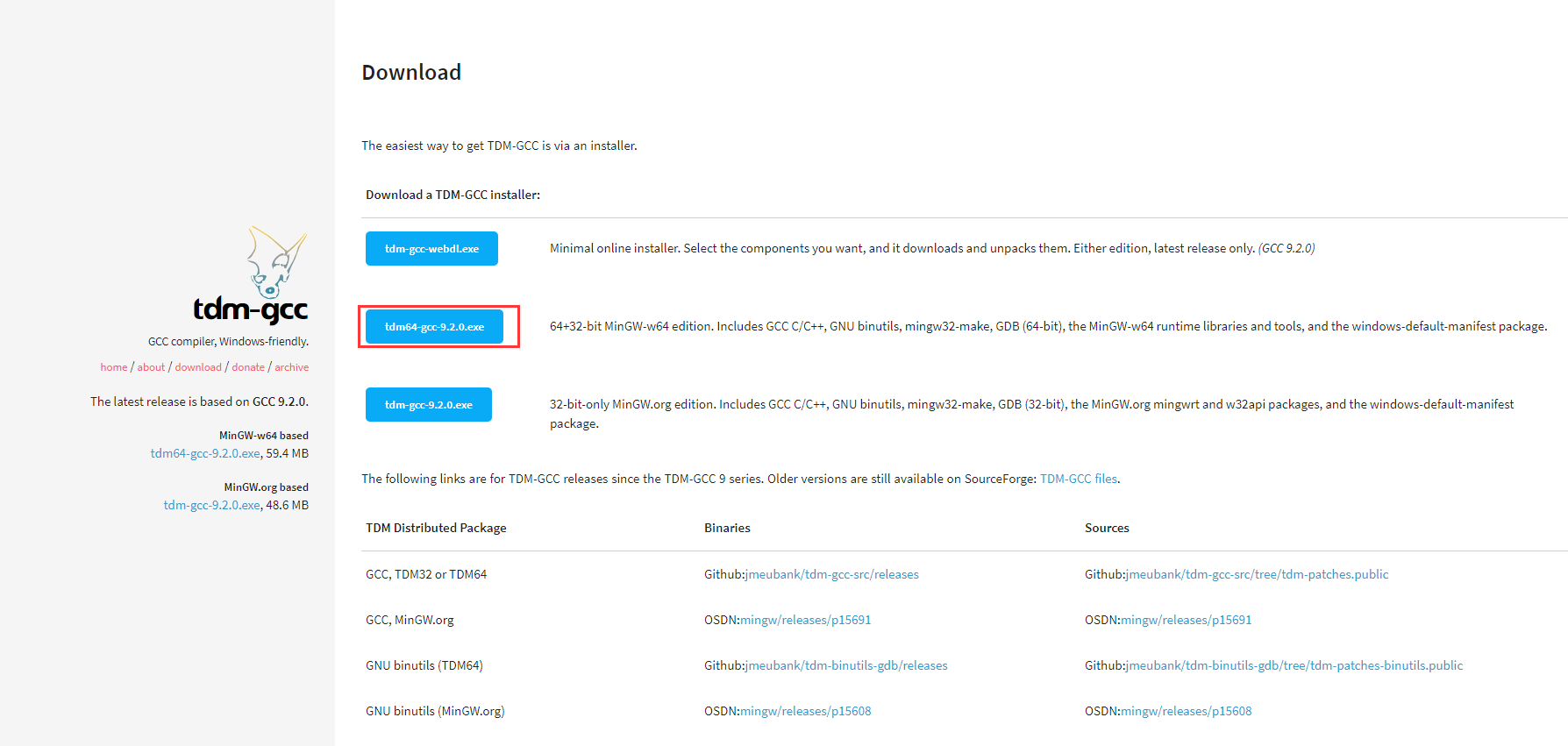The image size is (1568, 746).
Task: Click the 'TDM Distributed Package' column header
Action: (x=436, y=528)
